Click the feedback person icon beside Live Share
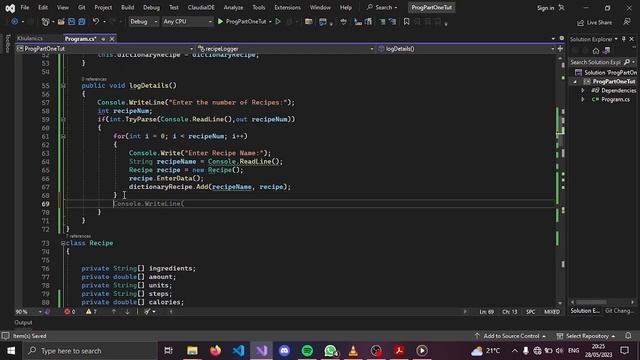640x360 pixels. tap(627, 22)
